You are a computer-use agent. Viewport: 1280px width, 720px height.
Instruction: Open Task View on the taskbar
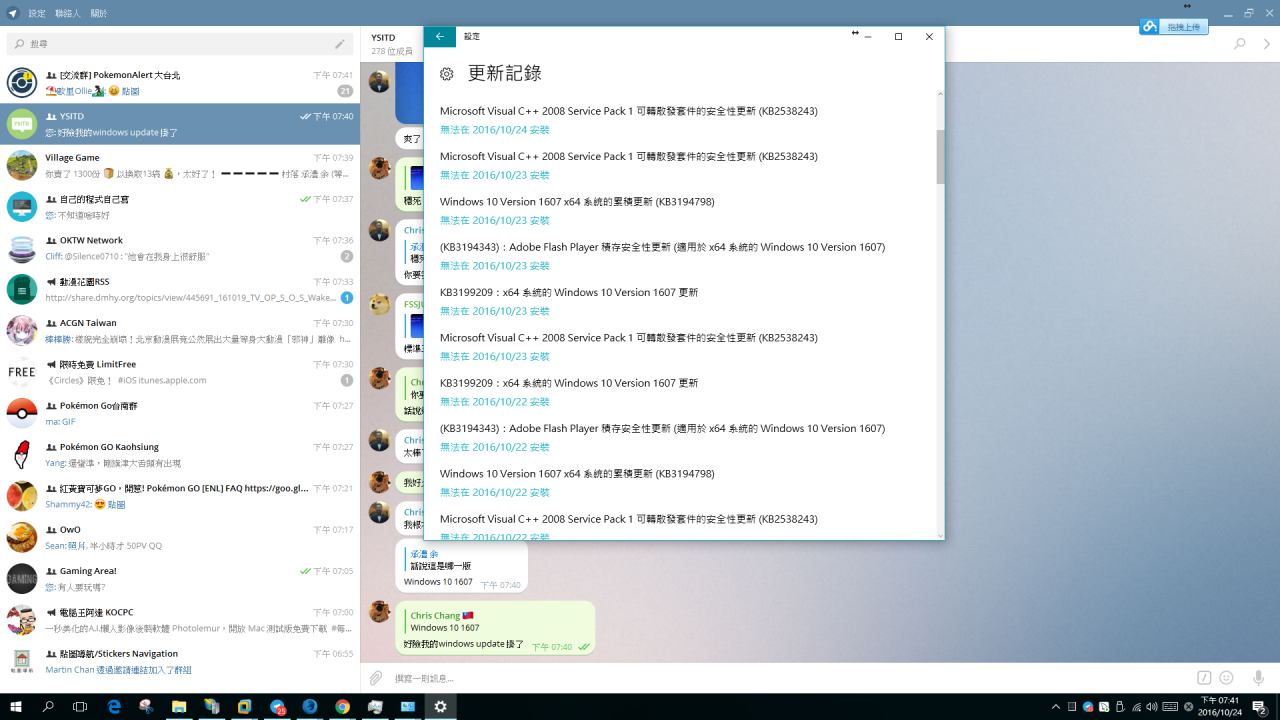pyautogui.click(x=80, y=707)
